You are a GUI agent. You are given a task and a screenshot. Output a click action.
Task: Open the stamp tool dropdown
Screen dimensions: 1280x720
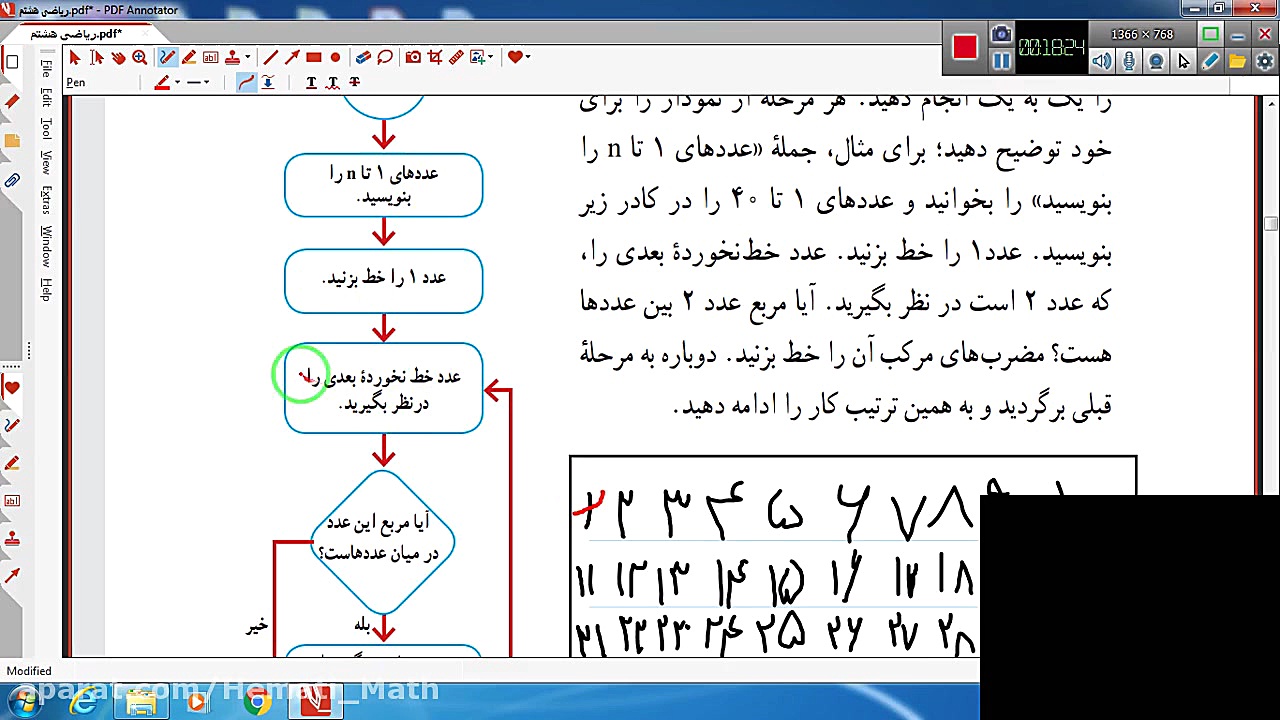249,57
